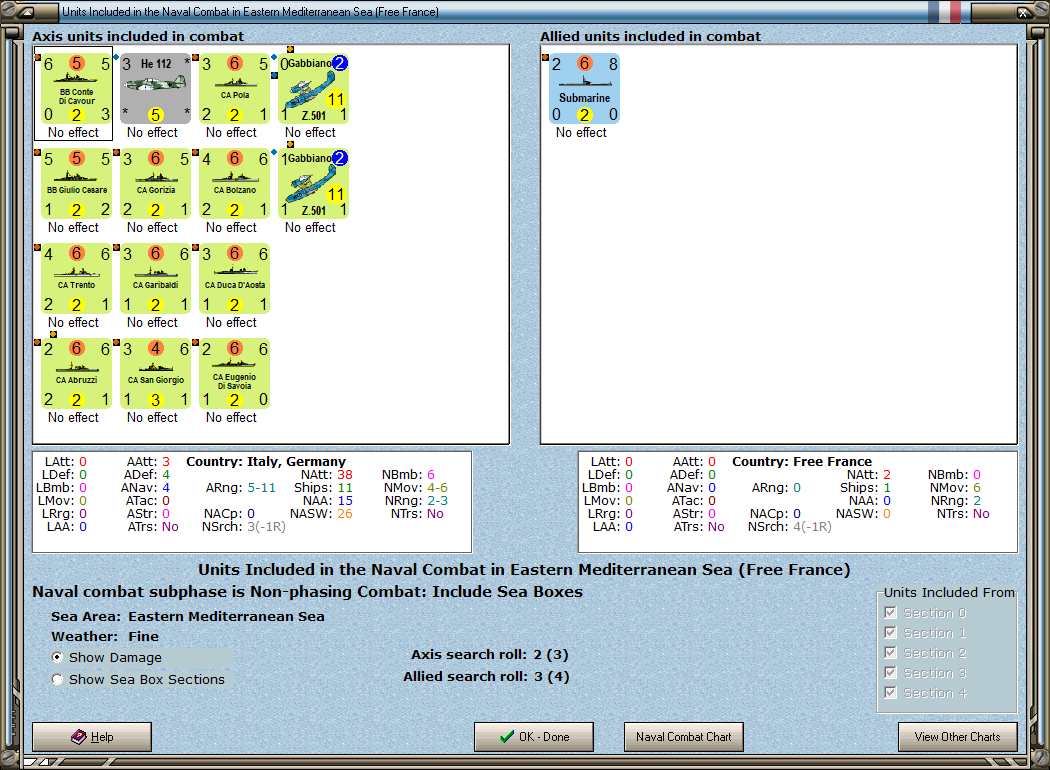Screen dimensions: 1050x770
Task: Click the Country: Italy, Germany label
Action: pyautogui.click(x=266, y=461)
